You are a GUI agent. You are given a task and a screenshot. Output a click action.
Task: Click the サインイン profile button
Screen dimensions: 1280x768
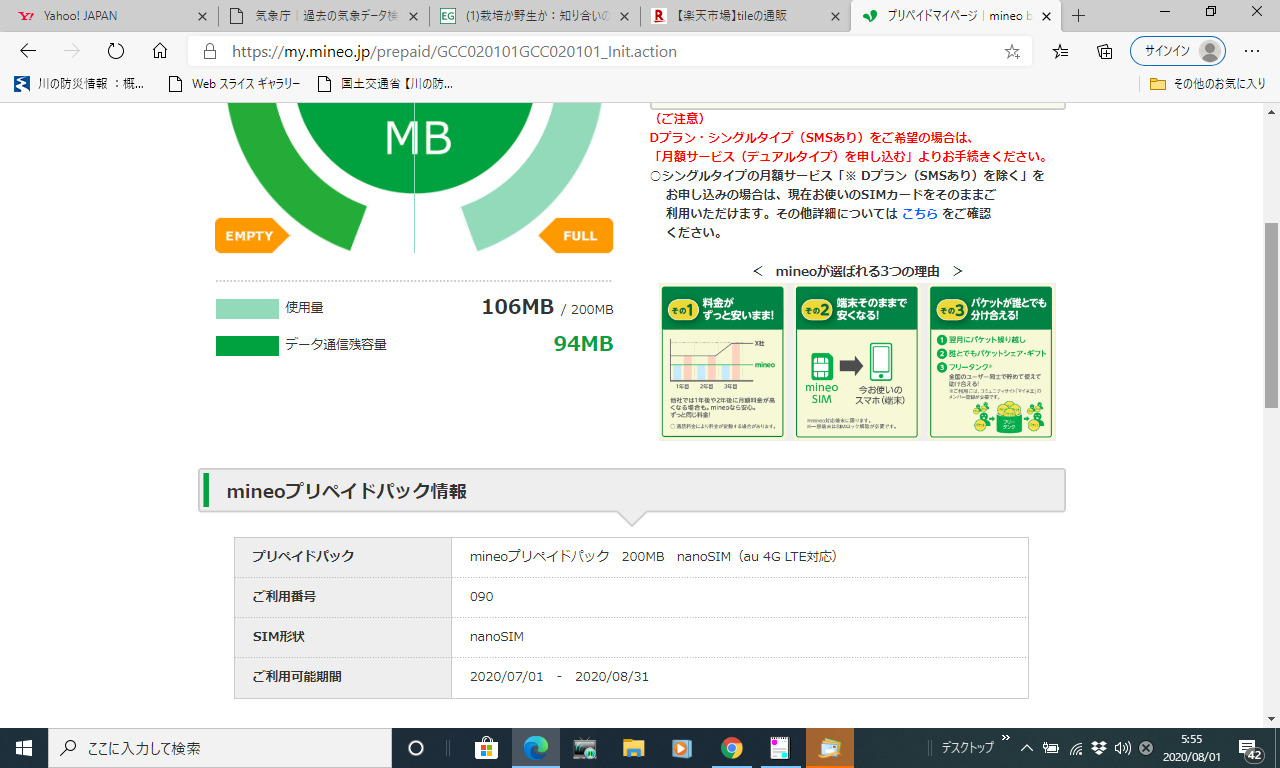coord(1177,52)
